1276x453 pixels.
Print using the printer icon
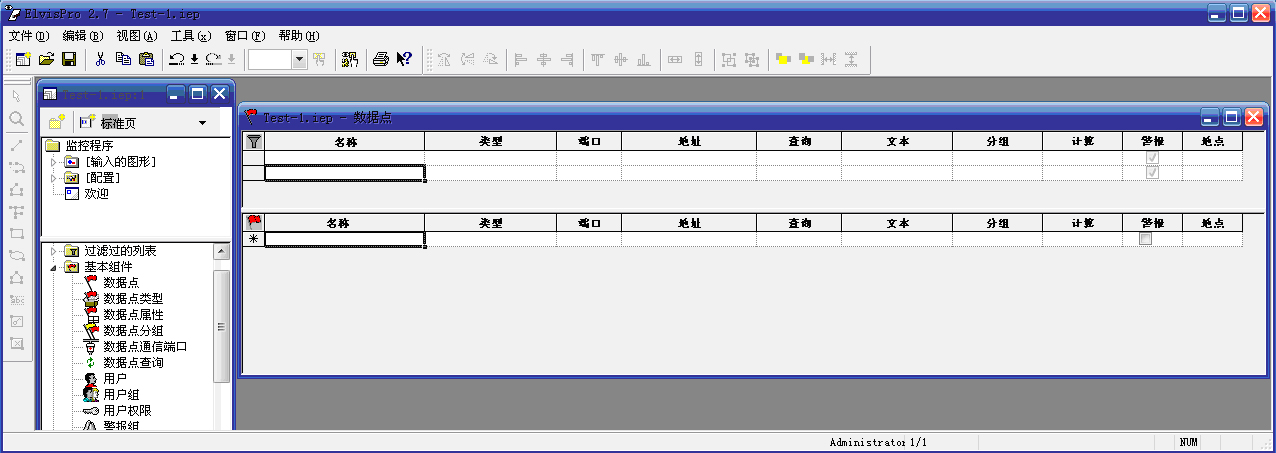381,60
